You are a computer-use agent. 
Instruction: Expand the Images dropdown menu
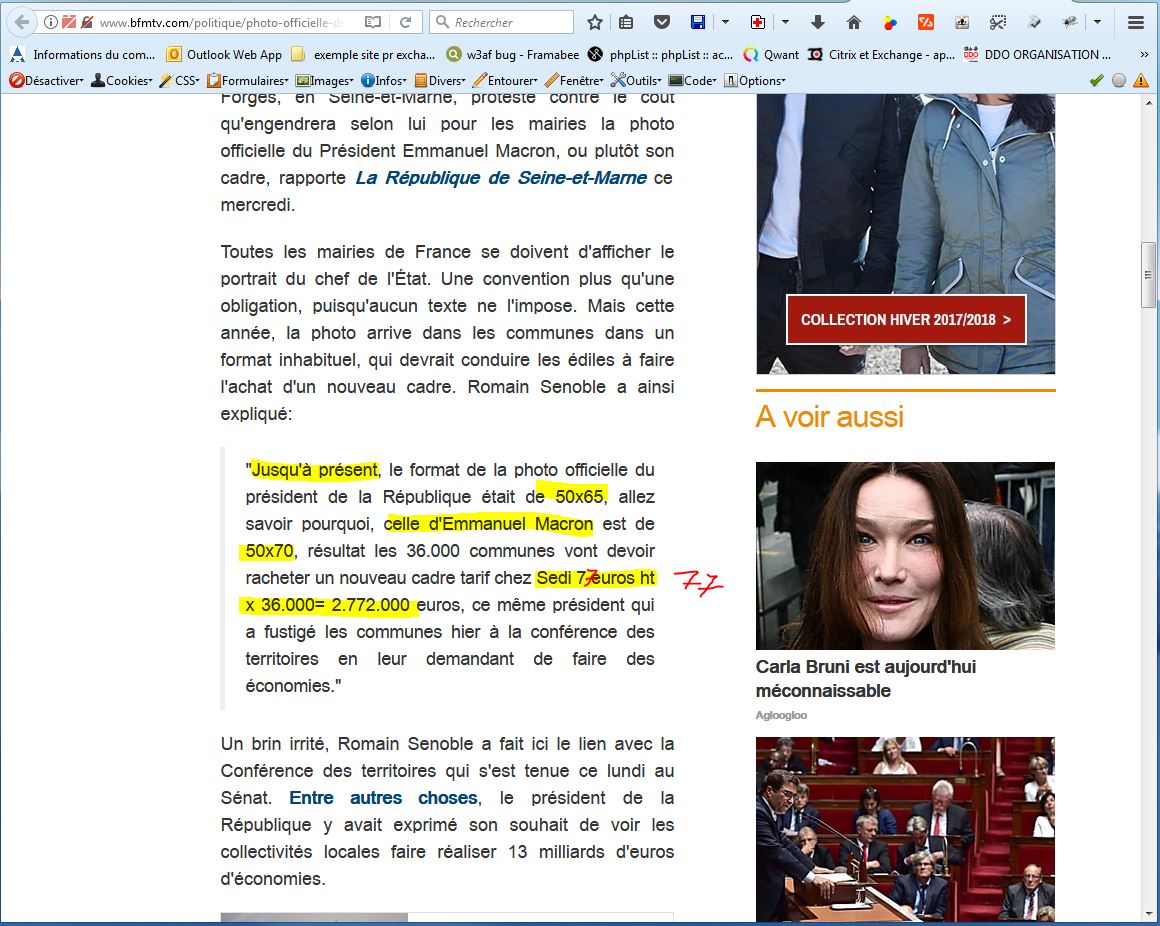[325, 80]
